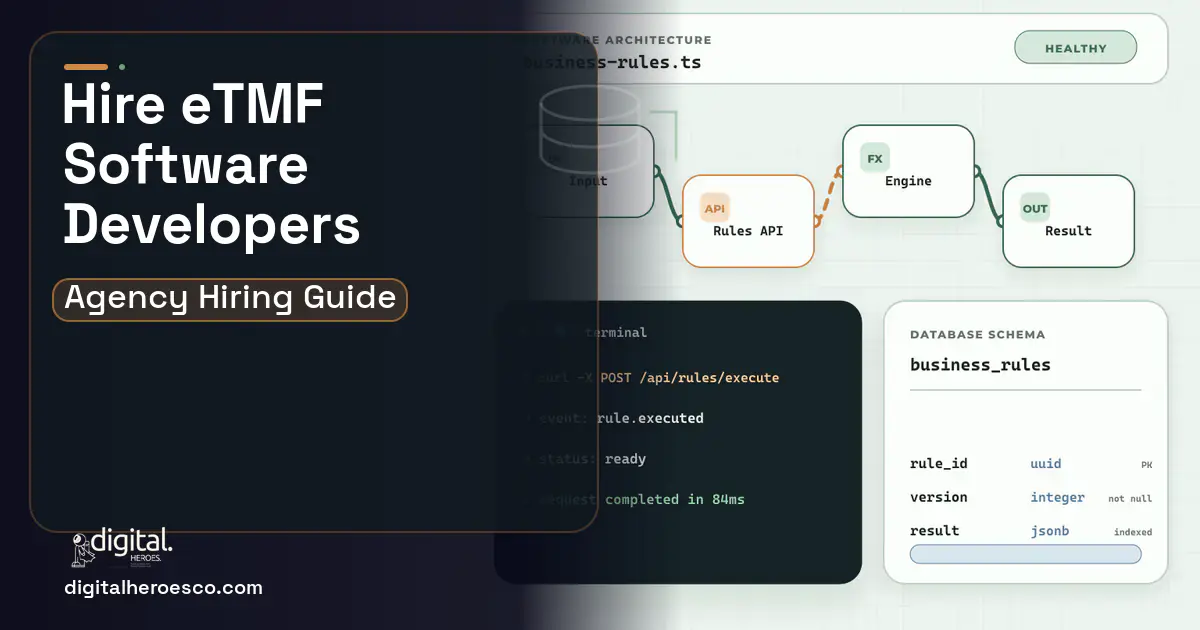Click the HEALTHY status badge
Image resolution: width=1200 pixels, height=630 pixels.
click(1076, 48)
